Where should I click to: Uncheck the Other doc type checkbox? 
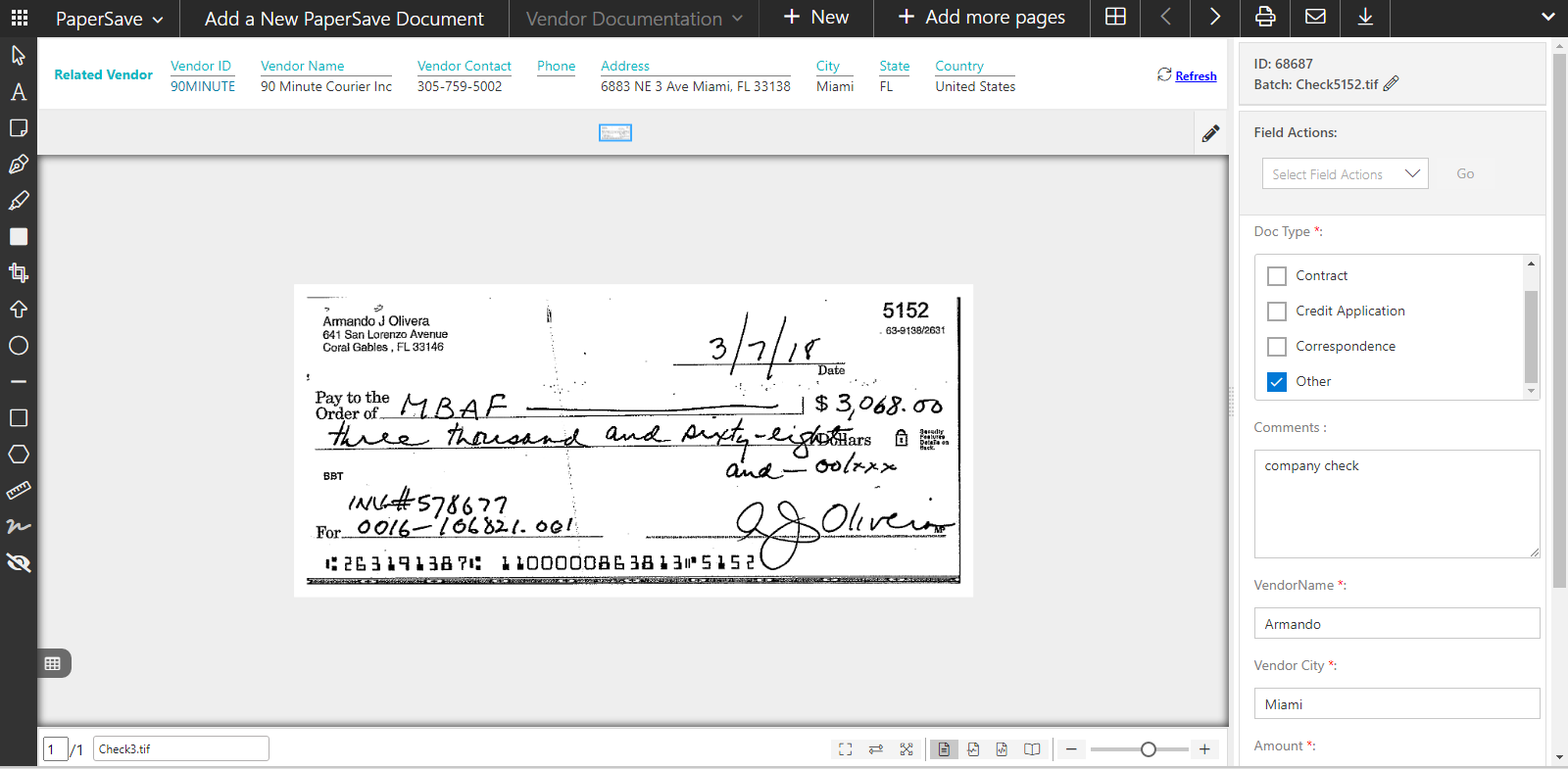pos(1277,382)
